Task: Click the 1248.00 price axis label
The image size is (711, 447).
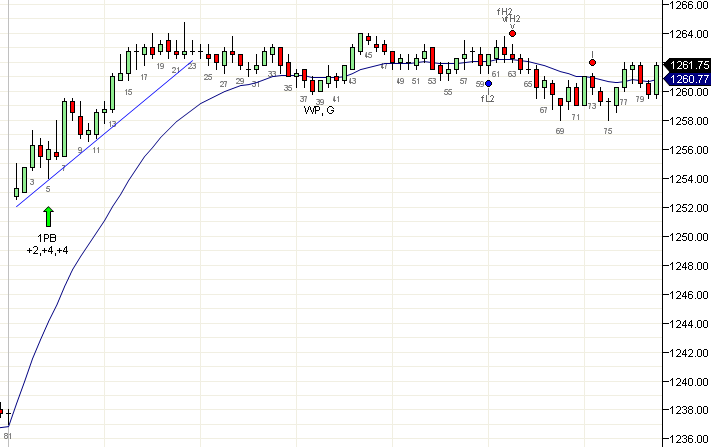Action: (689, 266)
